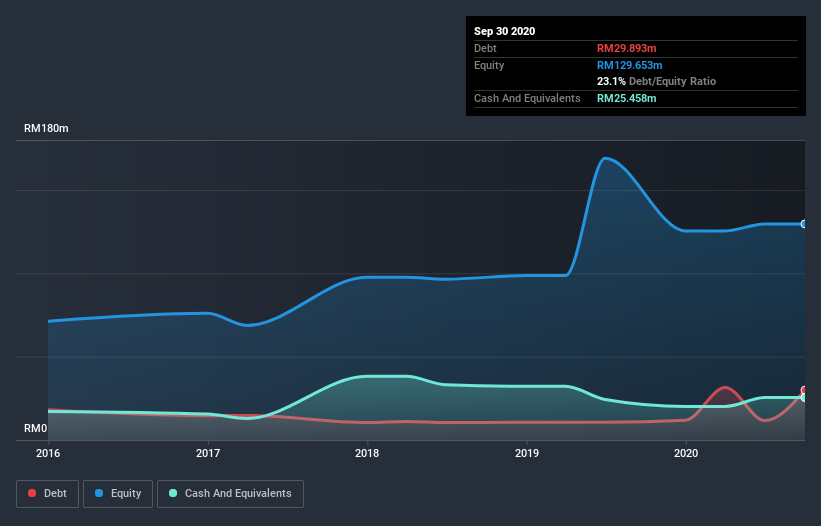The image size is (821, 526).
Task: Click the RM29.893m debt value
Action: [626, 48]
